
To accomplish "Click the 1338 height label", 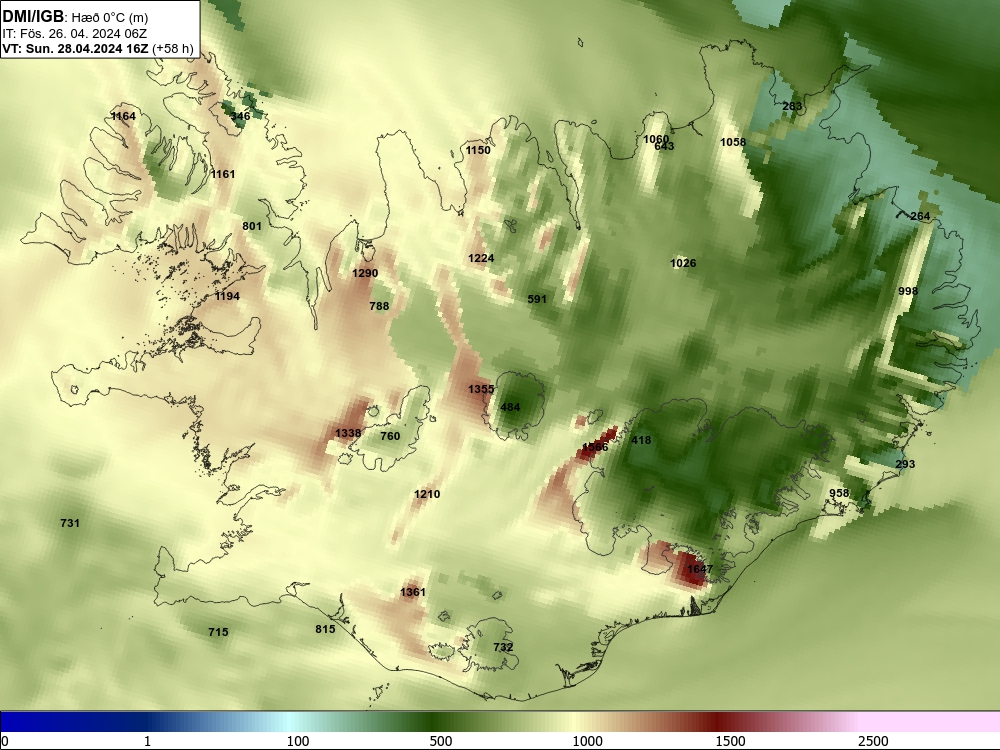I will tap(348, 434).
